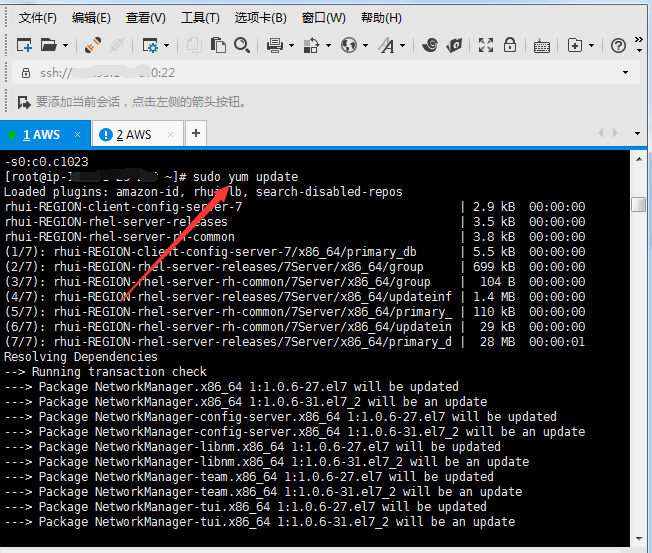652x553 pixels.
Task: Expand the globe encoding dropdown arrow
Action: tap(366, 45)
